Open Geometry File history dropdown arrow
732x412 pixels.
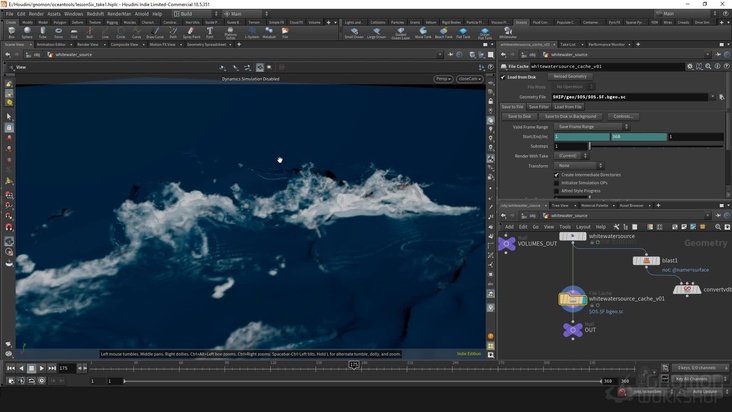(713, 97)
